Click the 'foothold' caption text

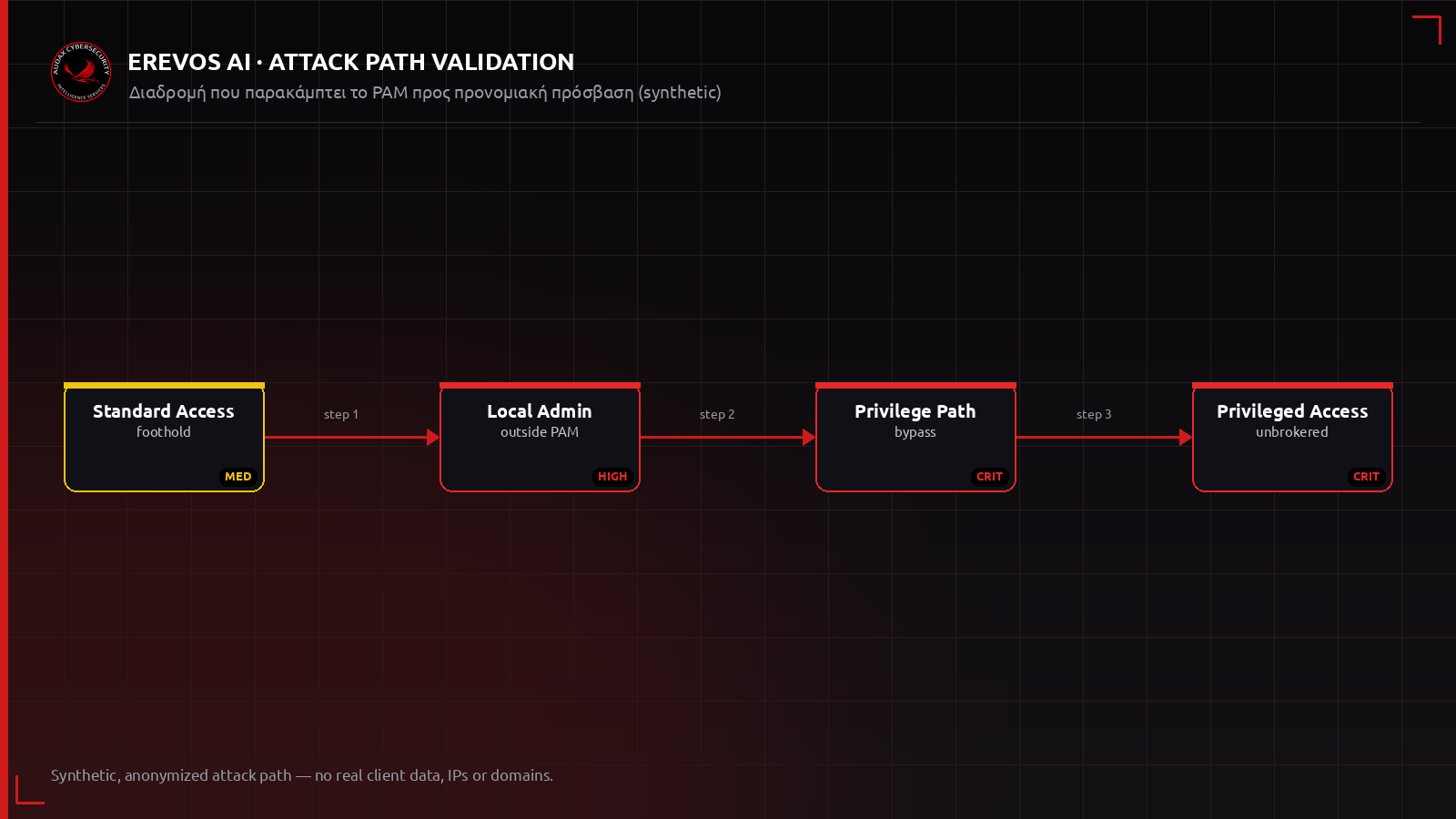point(164,432)
